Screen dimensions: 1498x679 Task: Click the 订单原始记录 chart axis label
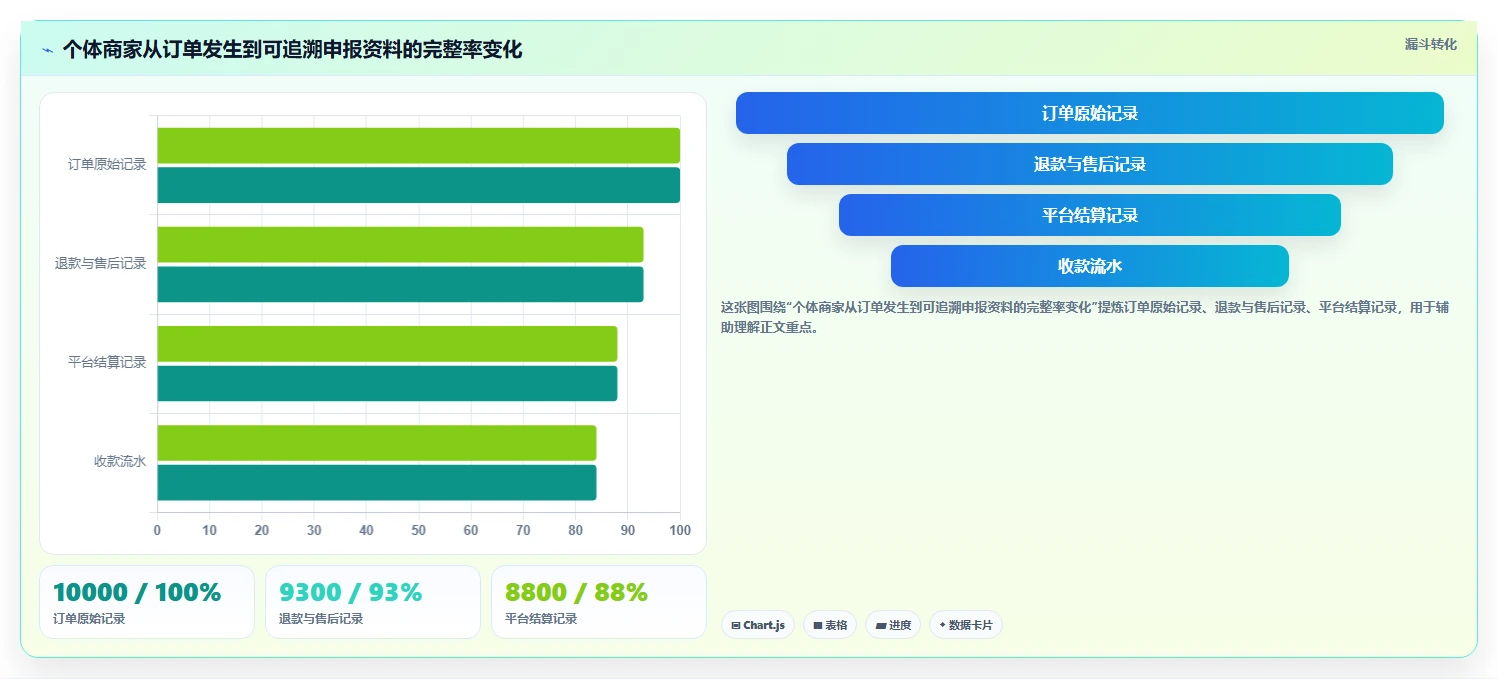coord(107,165)
